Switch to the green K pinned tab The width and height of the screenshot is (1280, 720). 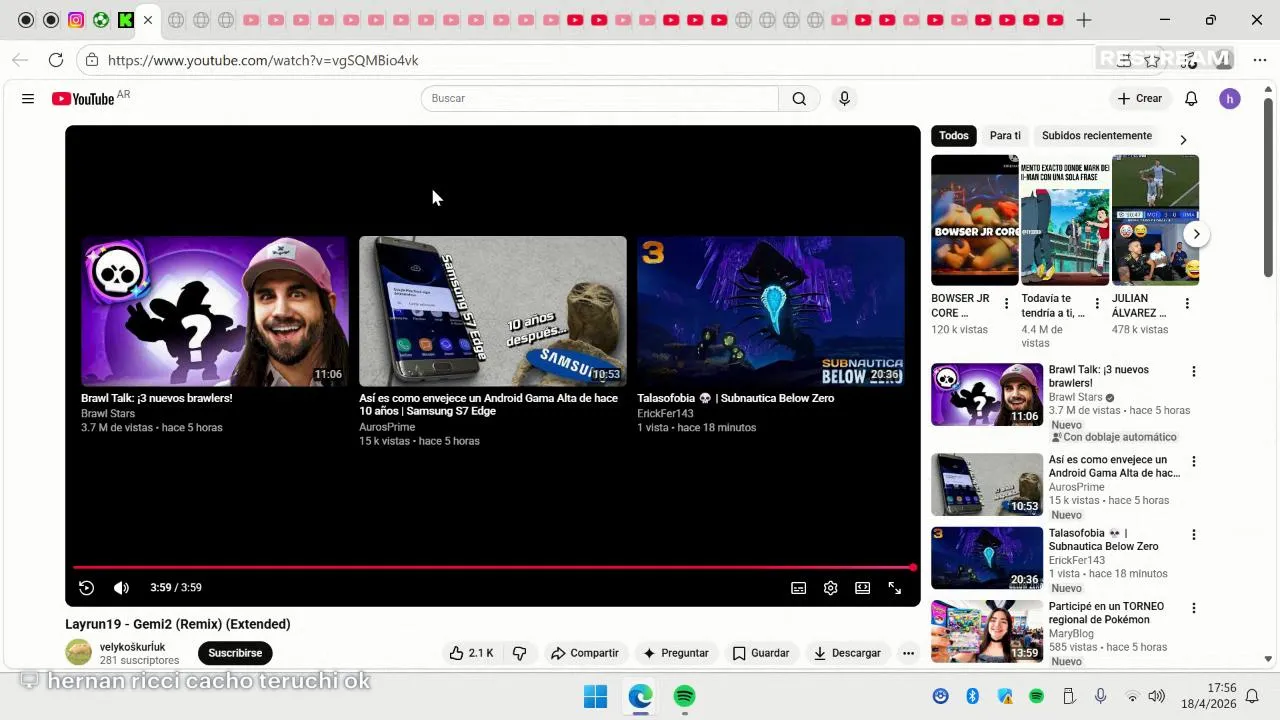tap(125, 20)
